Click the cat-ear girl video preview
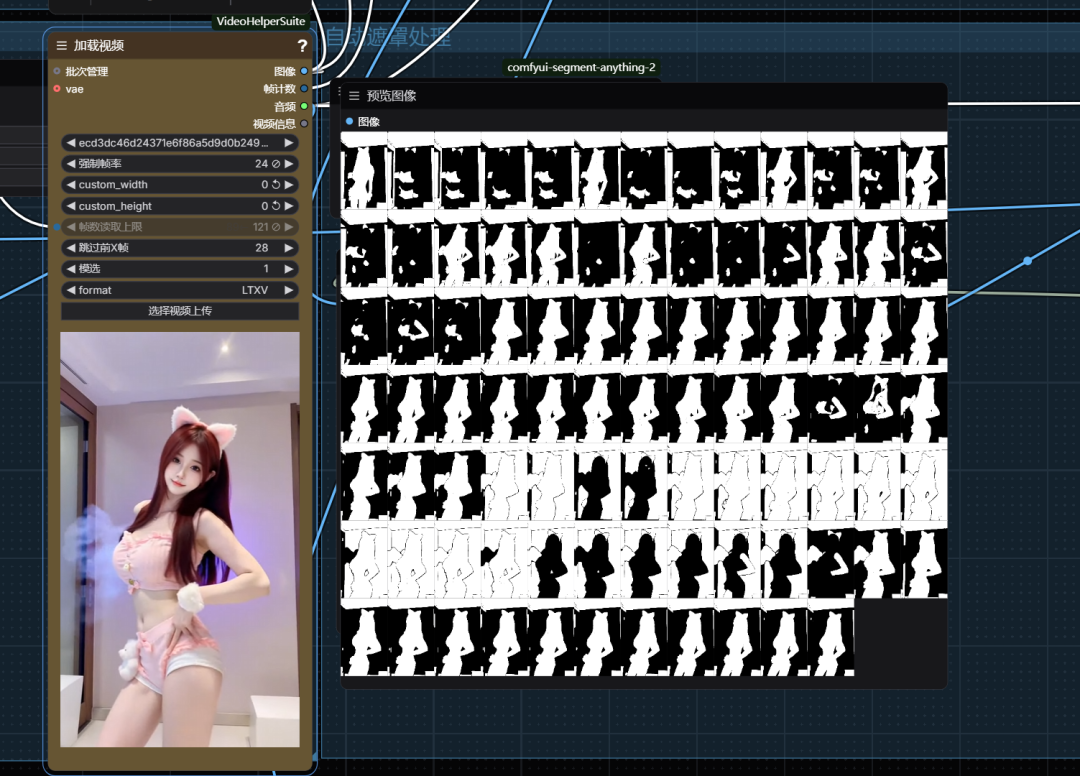The width and height of the screenshot is (1080, 776). [180, 540]
